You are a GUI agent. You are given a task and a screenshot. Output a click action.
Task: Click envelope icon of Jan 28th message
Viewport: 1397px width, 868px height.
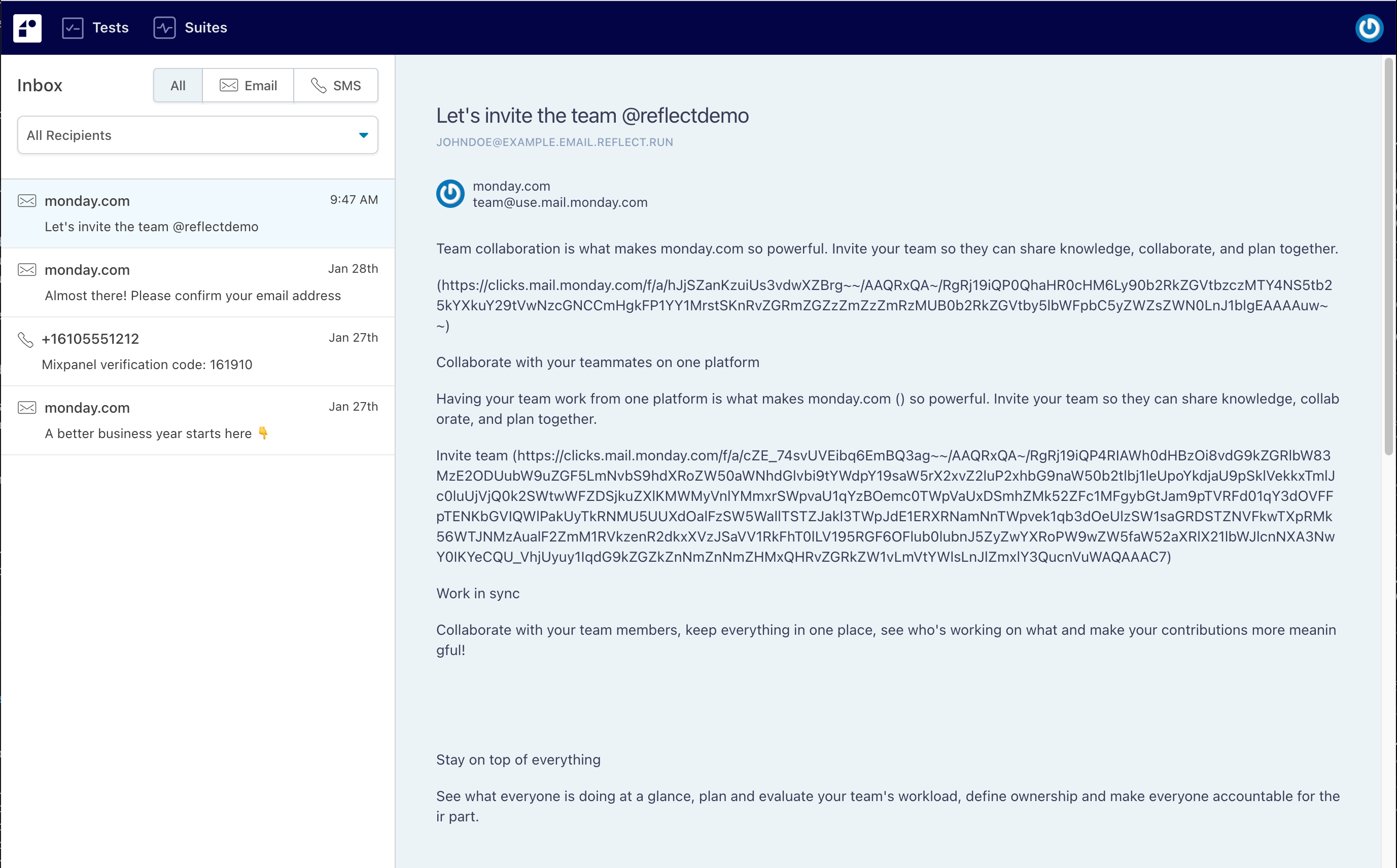[27, 270]
